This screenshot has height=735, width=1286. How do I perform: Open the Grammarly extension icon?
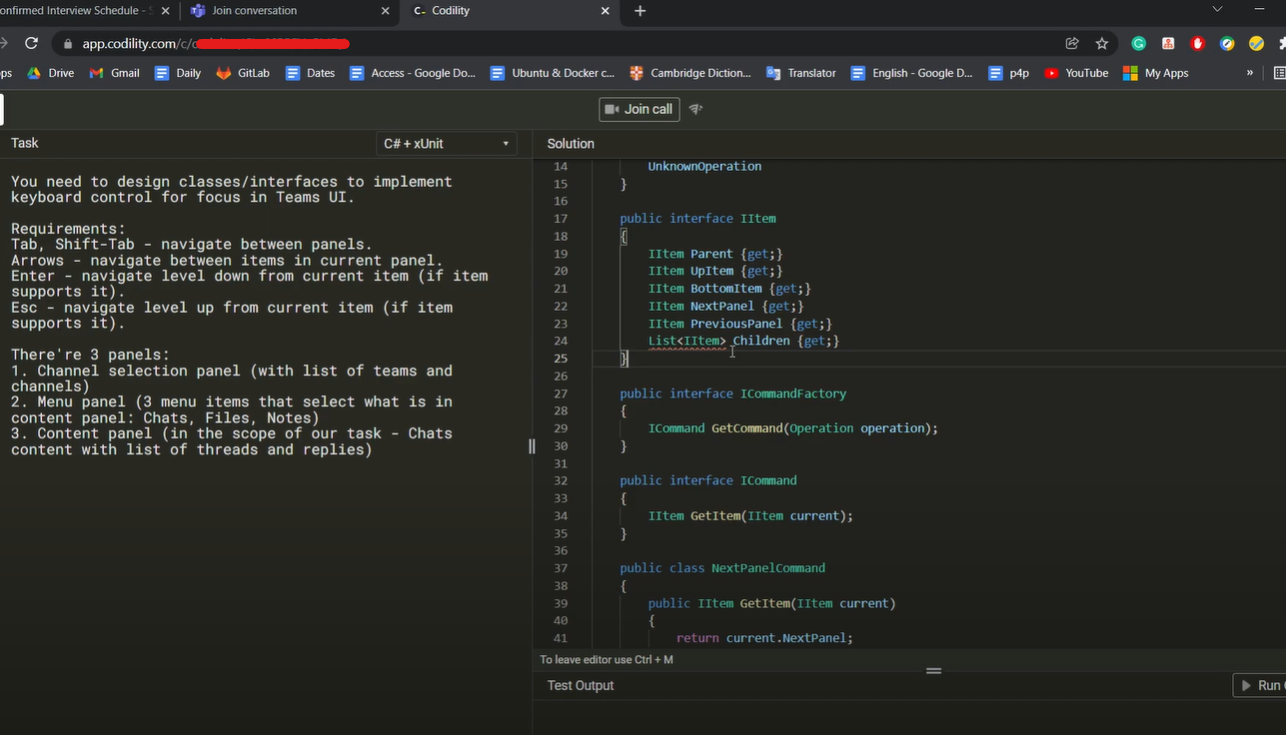(x=1138, y=44)
